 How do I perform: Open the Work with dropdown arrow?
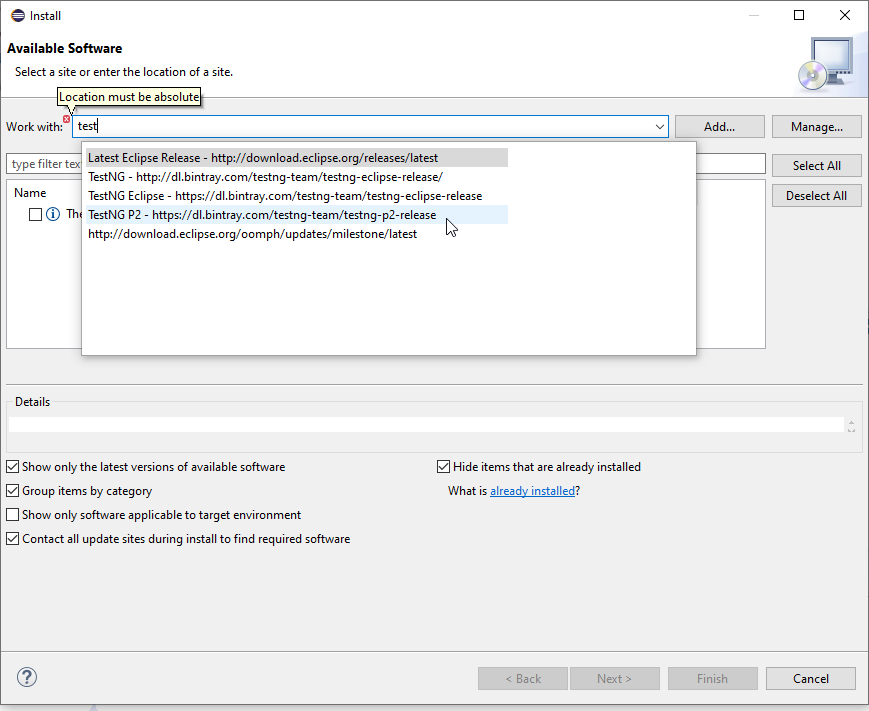(x=660, y=127)
